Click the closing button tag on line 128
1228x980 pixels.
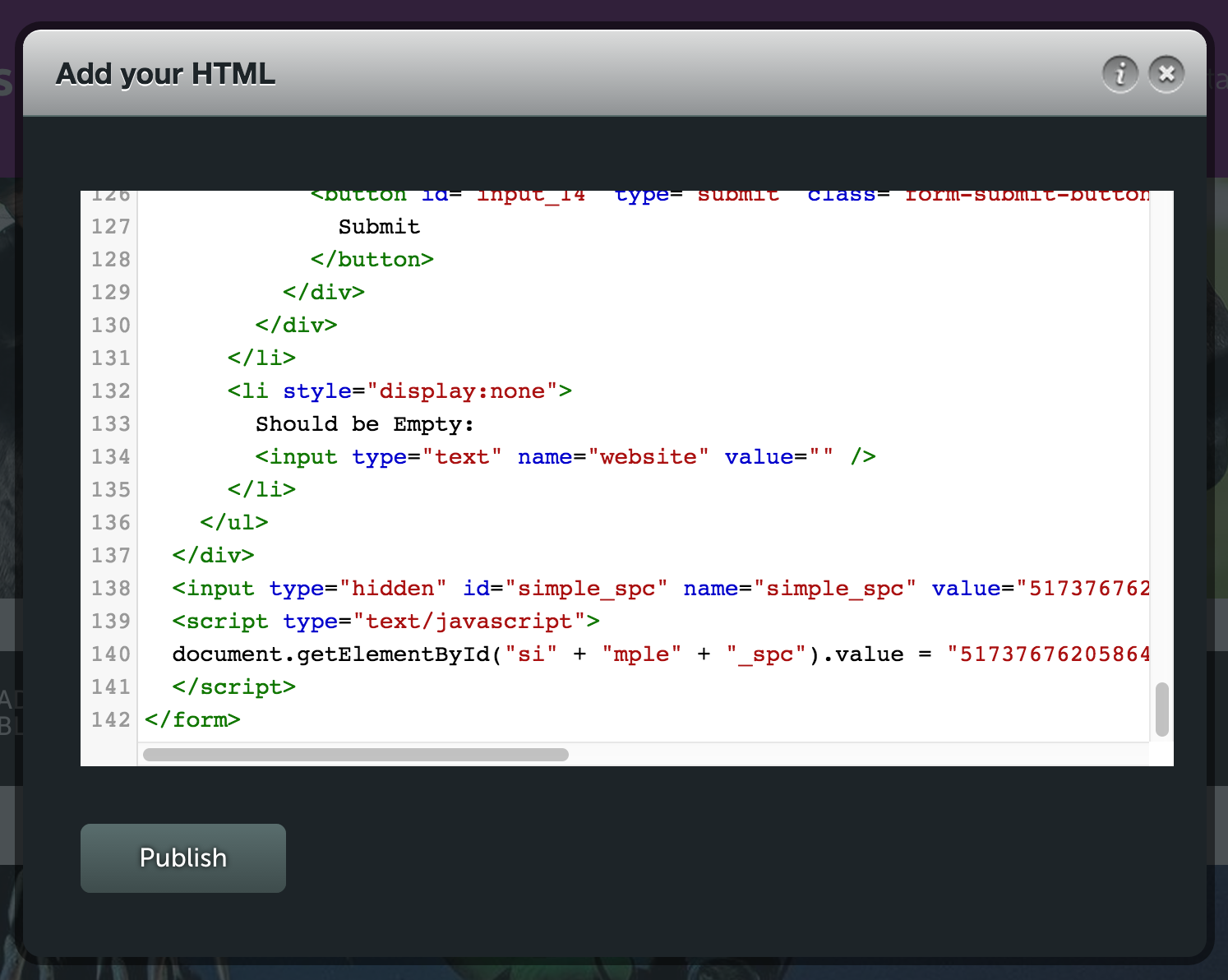point(372,260)
